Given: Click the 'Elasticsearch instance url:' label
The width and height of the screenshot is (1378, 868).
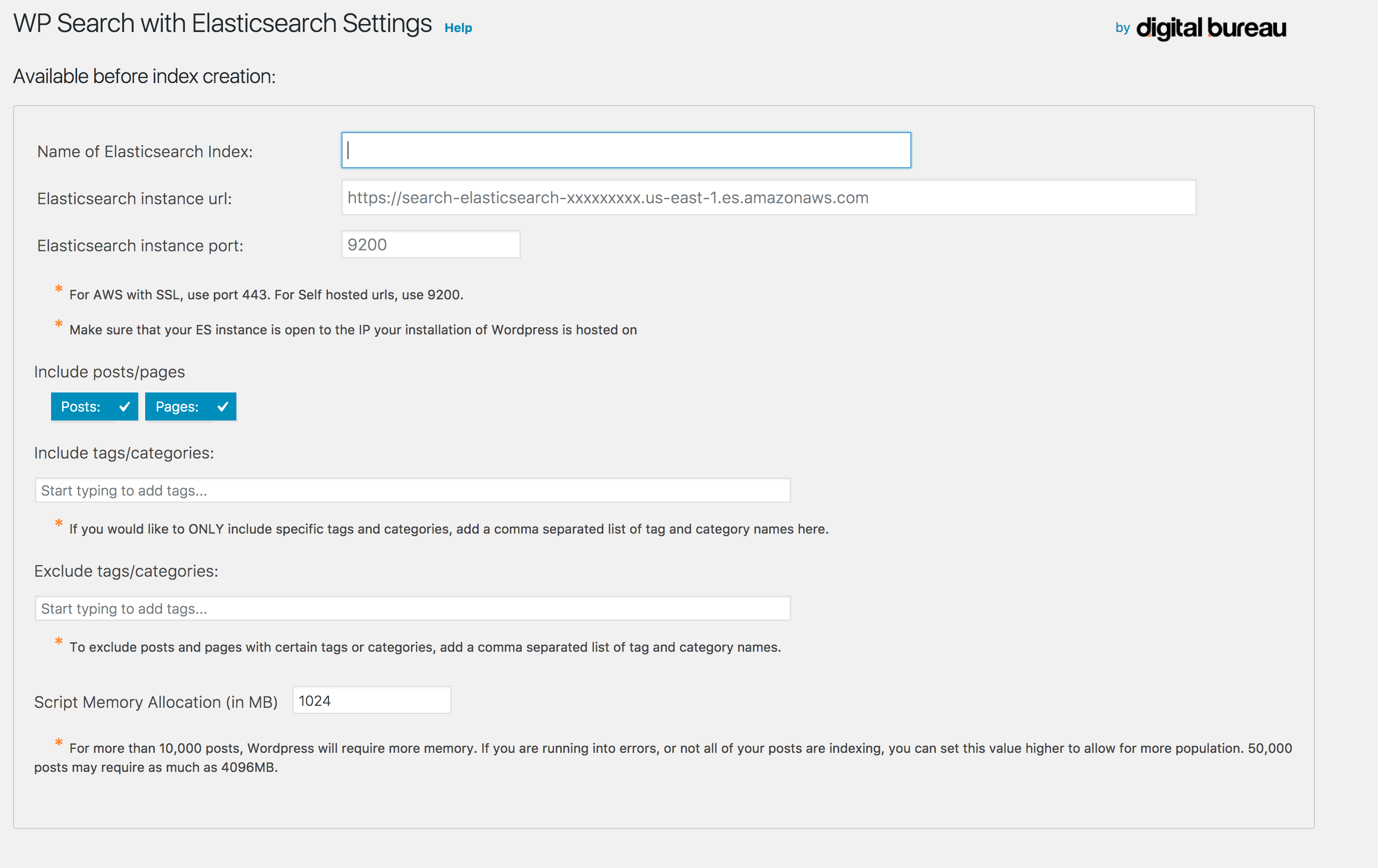Looking at the screenshot, I should [x=135, y=199].
